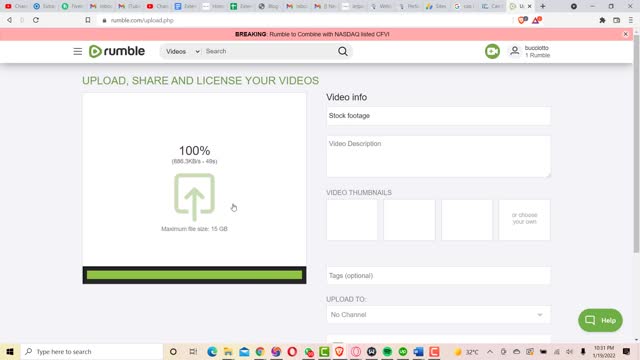Click the BREAKING Rumble NASDAQ banner link
The width and height of the screenshot is (640, 360).
[312, 34]
